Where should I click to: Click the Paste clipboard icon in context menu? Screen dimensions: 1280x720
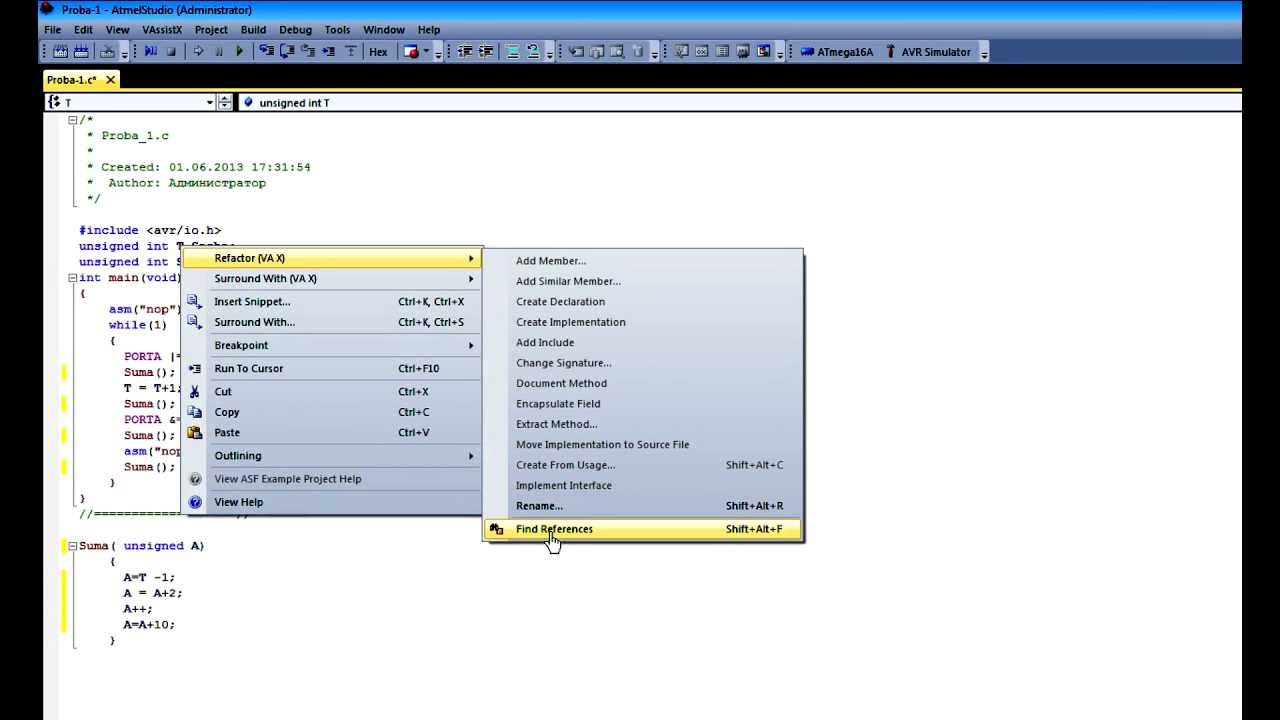(x=195, y=433)
